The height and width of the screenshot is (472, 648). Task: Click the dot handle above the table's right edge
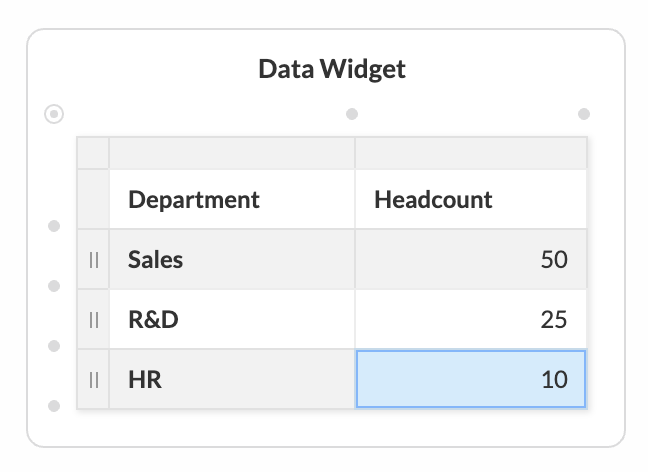click(584, 114)
